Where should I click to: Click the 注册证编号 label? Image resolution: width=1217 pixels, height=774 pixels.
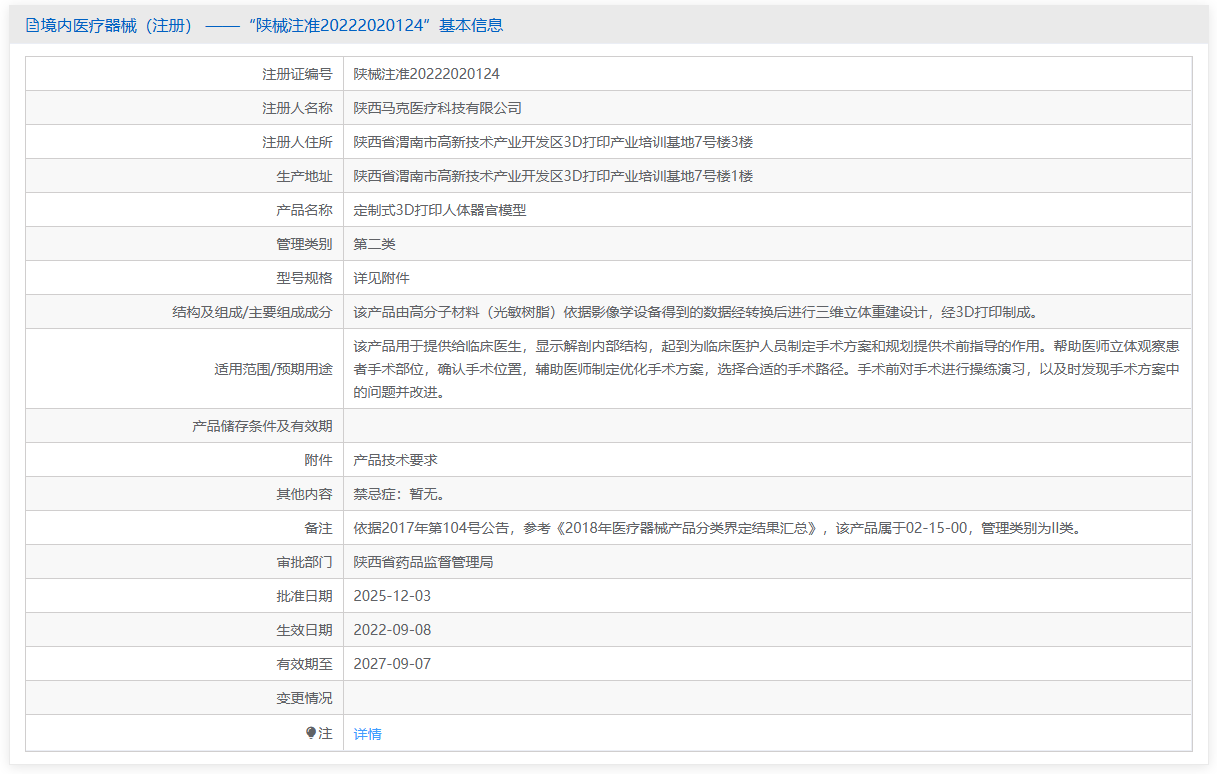(x=297, y=74)
